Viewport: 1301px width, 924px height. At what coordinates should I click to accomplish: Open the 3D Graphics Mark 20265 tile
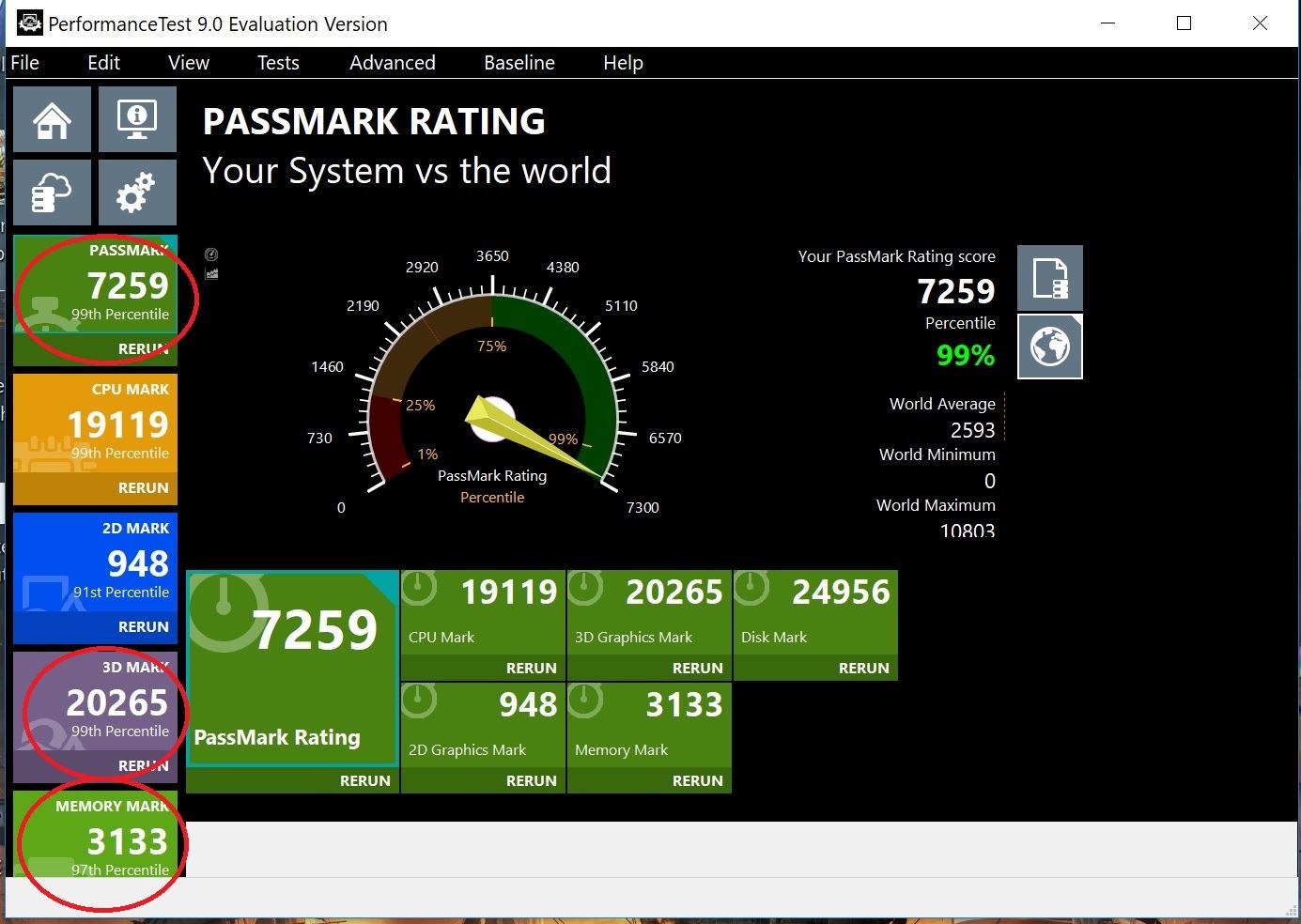tap(649, 612)
